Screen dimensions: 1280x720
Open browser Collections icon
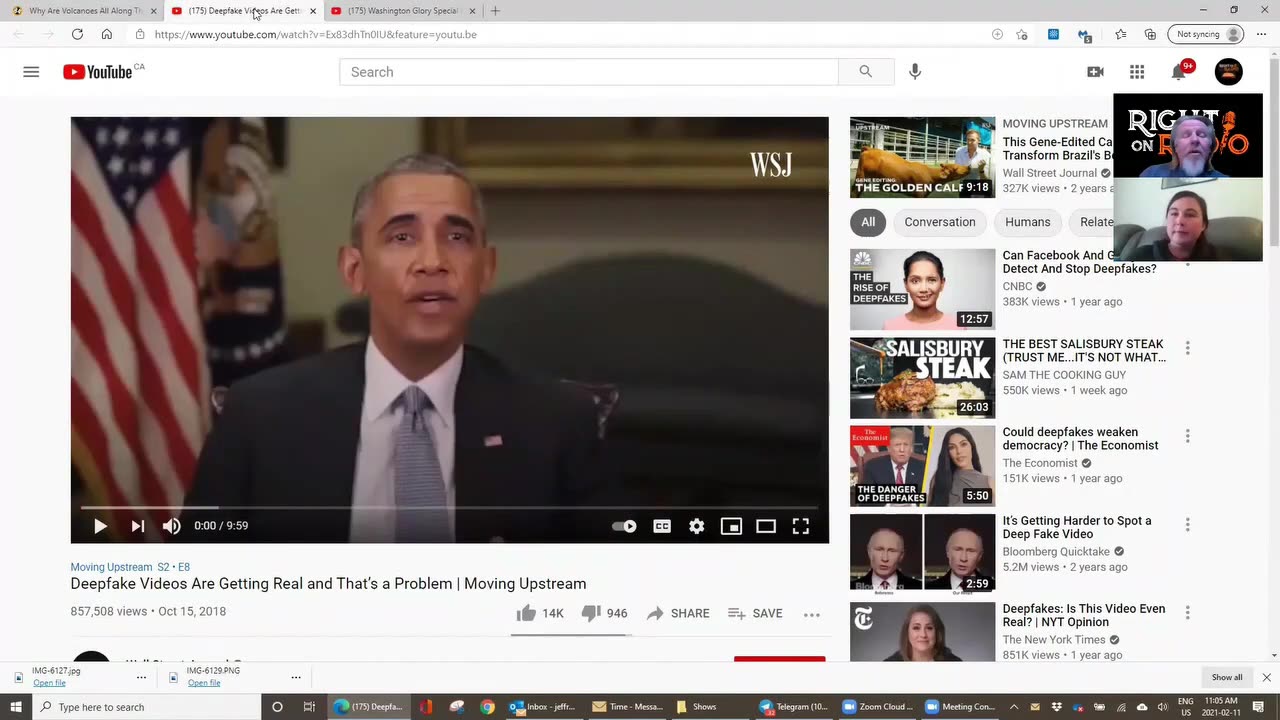click(1150, 34)
